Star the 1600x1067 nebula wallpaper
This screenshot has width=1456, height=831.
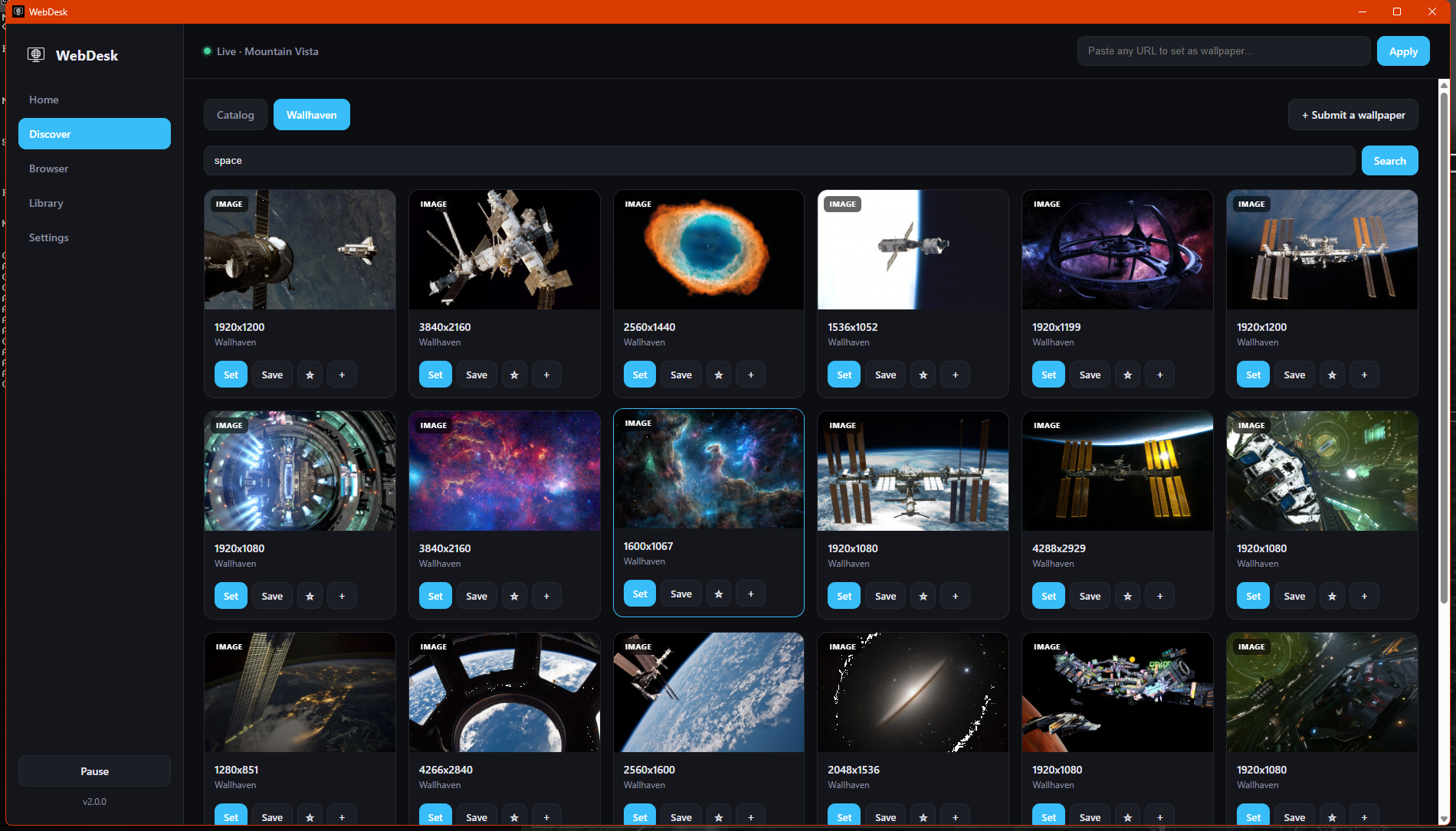coord(719,594)
